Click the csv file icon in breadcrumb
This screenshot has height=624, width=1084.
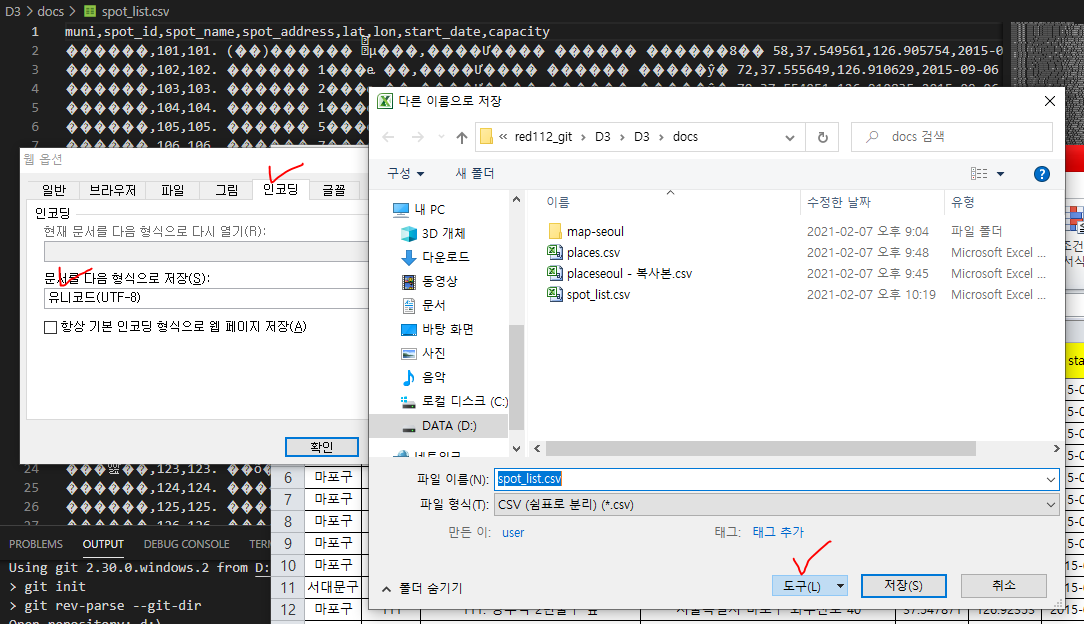pos(90,11)
